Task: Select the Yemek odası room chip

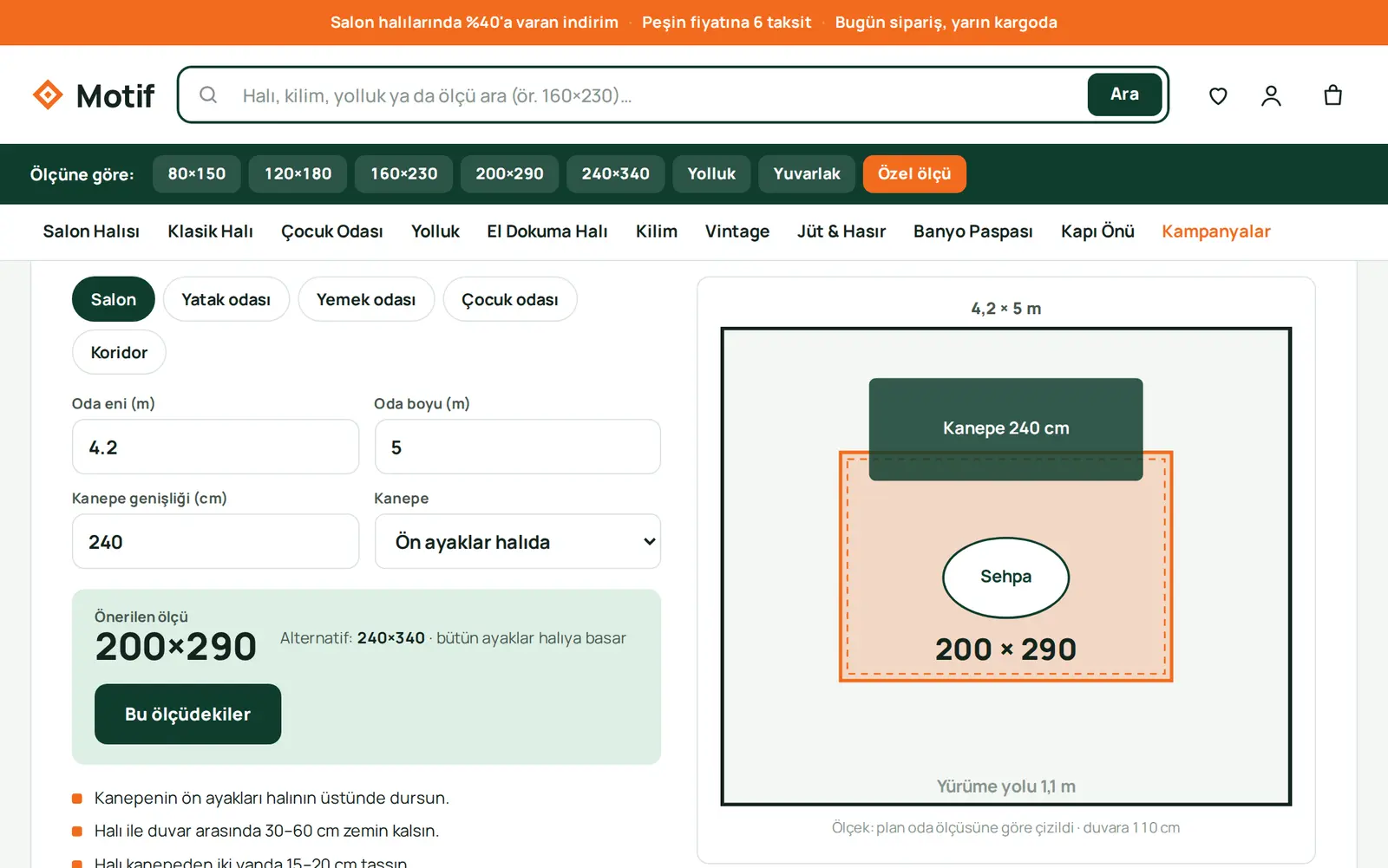Action: (366, 299)
